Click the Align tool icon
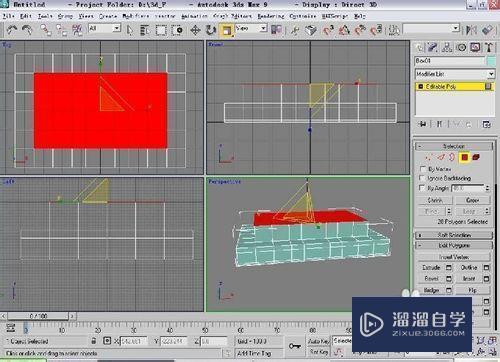The image size is (500, 362). (487, 30)
